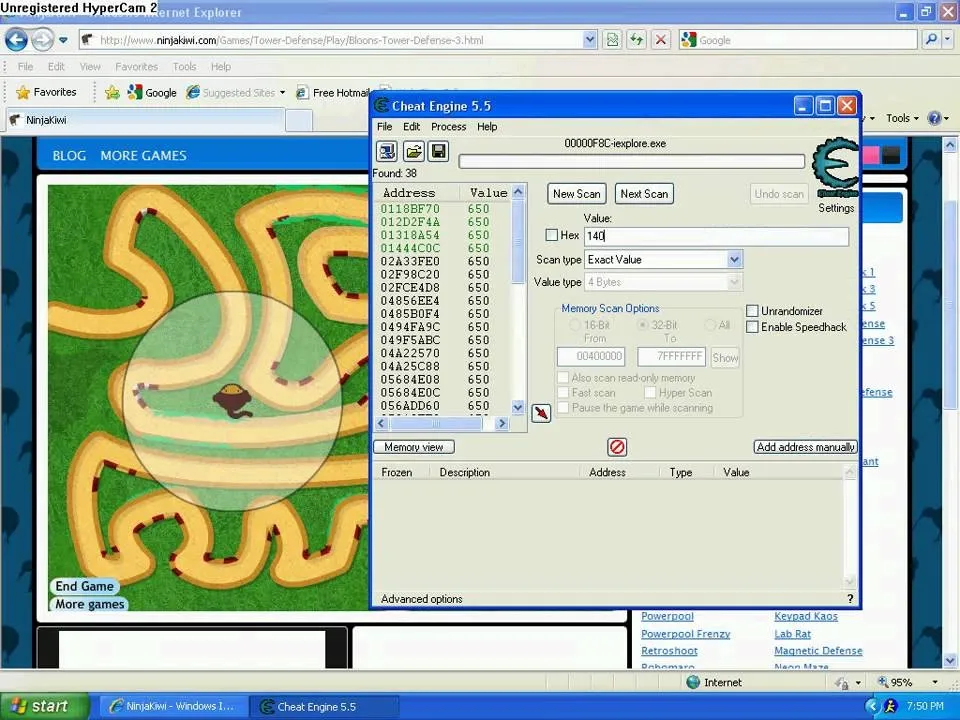Image resolution: width=960 pixels, height=720 pixels.
Task: Toggle the Hex checkbox
Action: tap(552, 235)
